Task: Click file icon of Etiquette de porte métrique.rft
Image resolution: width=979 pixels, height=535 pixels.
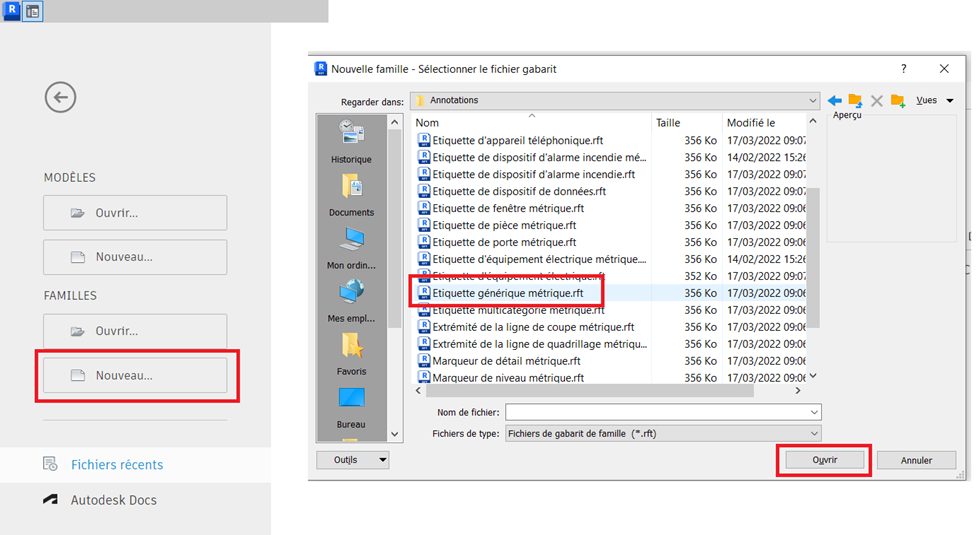Action: point(424,242)
